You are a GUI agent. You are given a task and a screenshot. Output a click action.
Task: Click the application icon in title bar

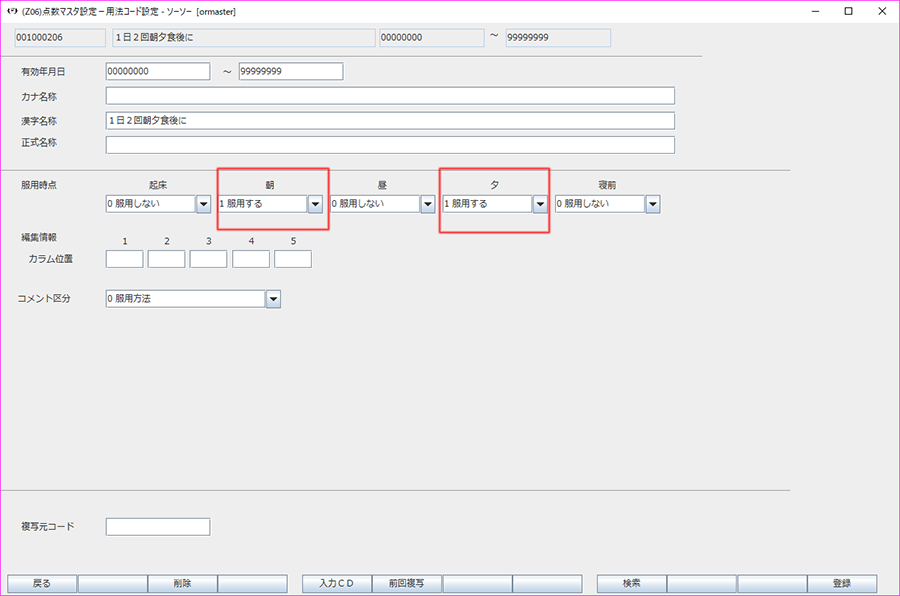coord(11,11)
